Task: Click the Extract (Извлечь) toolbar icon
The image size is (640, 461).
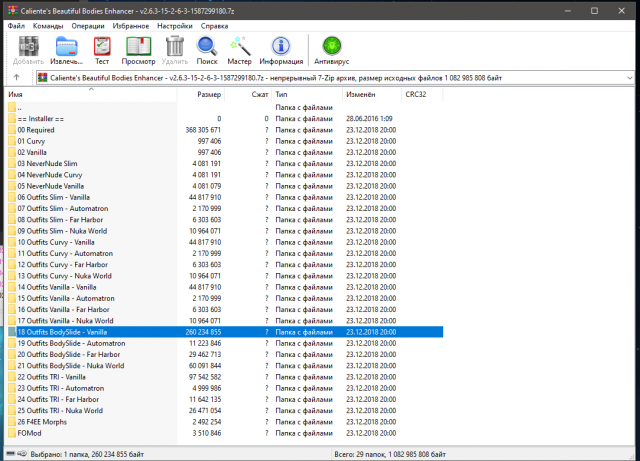Action: tap(67, 49)
